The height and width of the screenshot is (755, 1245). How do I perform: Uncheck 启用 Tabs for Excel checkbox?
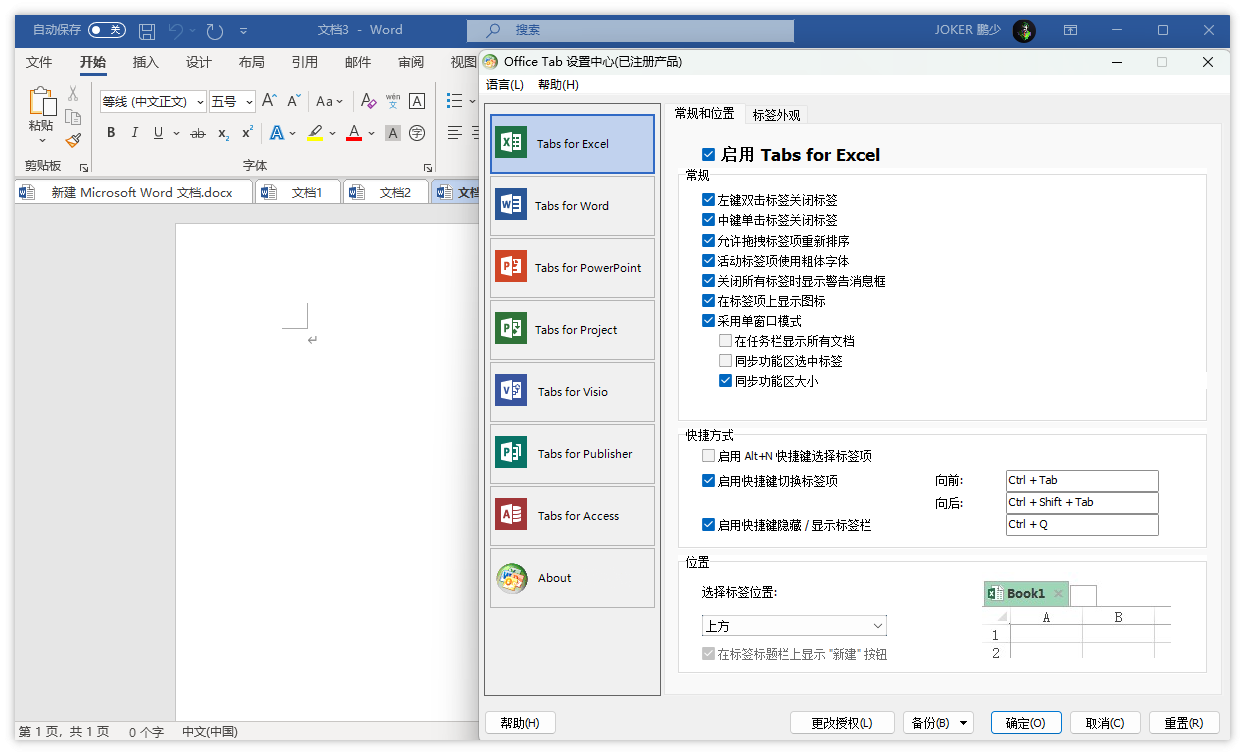click(x=708, y=155)
